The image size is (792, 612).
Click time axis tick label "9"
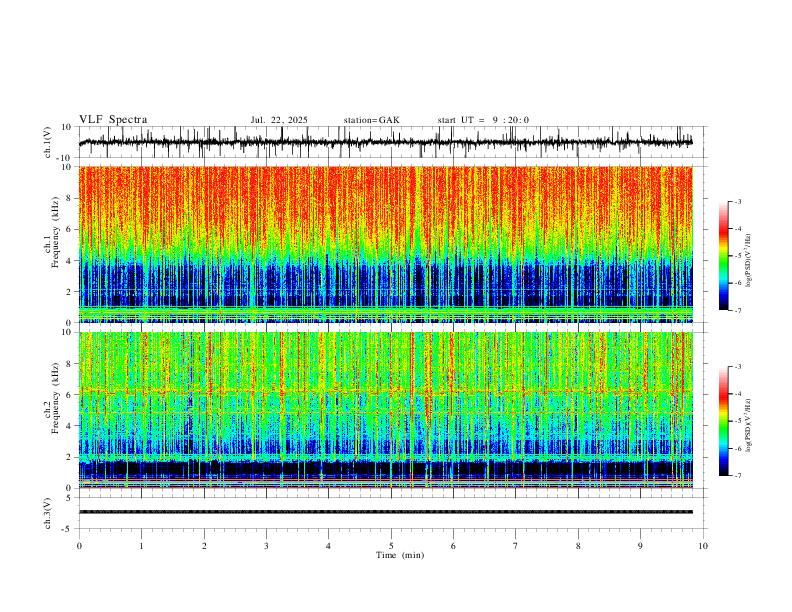tap(640, 546)
